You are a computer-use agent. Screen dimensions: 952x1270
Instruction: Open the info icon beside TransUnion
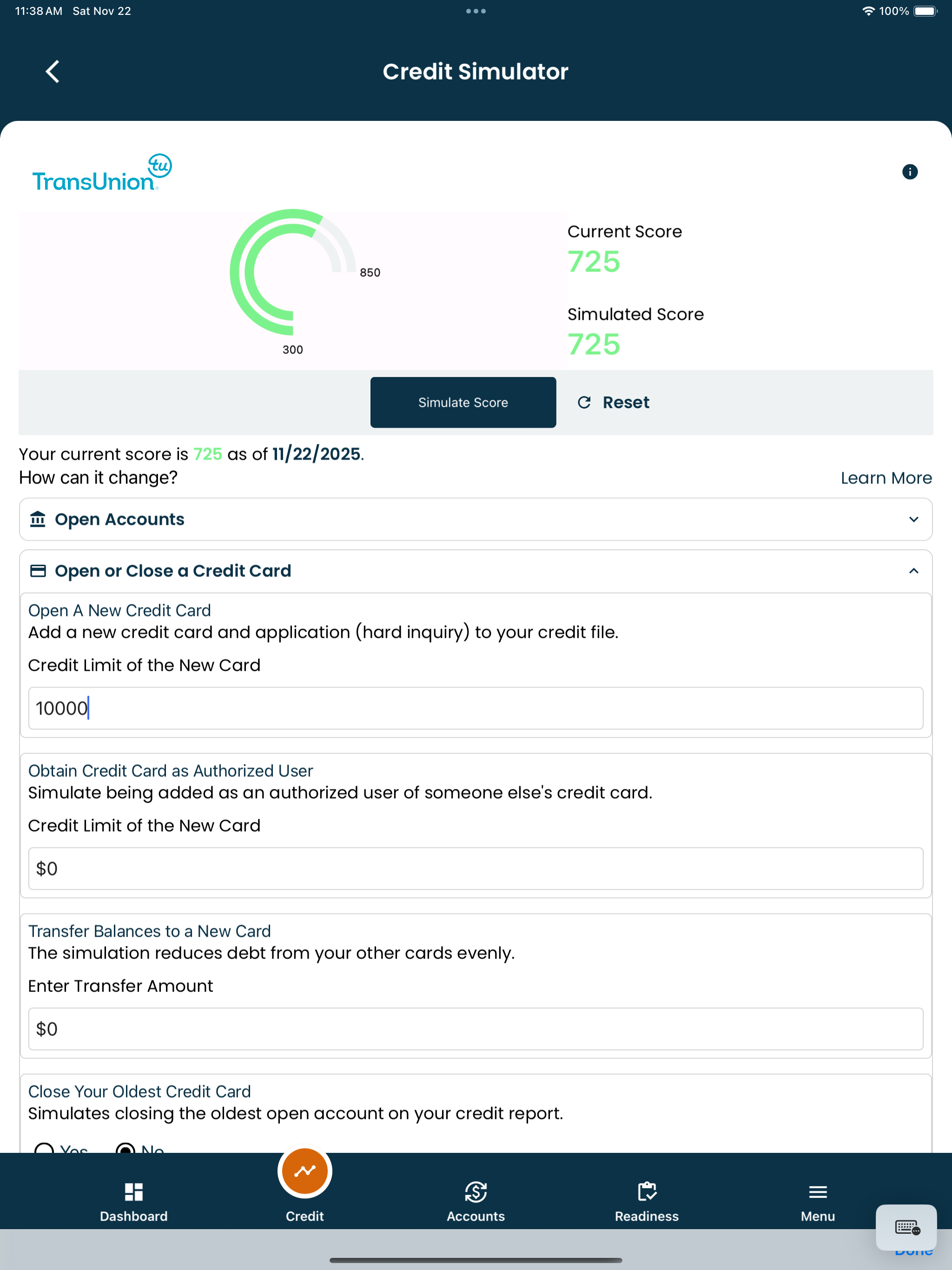point(910,172)
